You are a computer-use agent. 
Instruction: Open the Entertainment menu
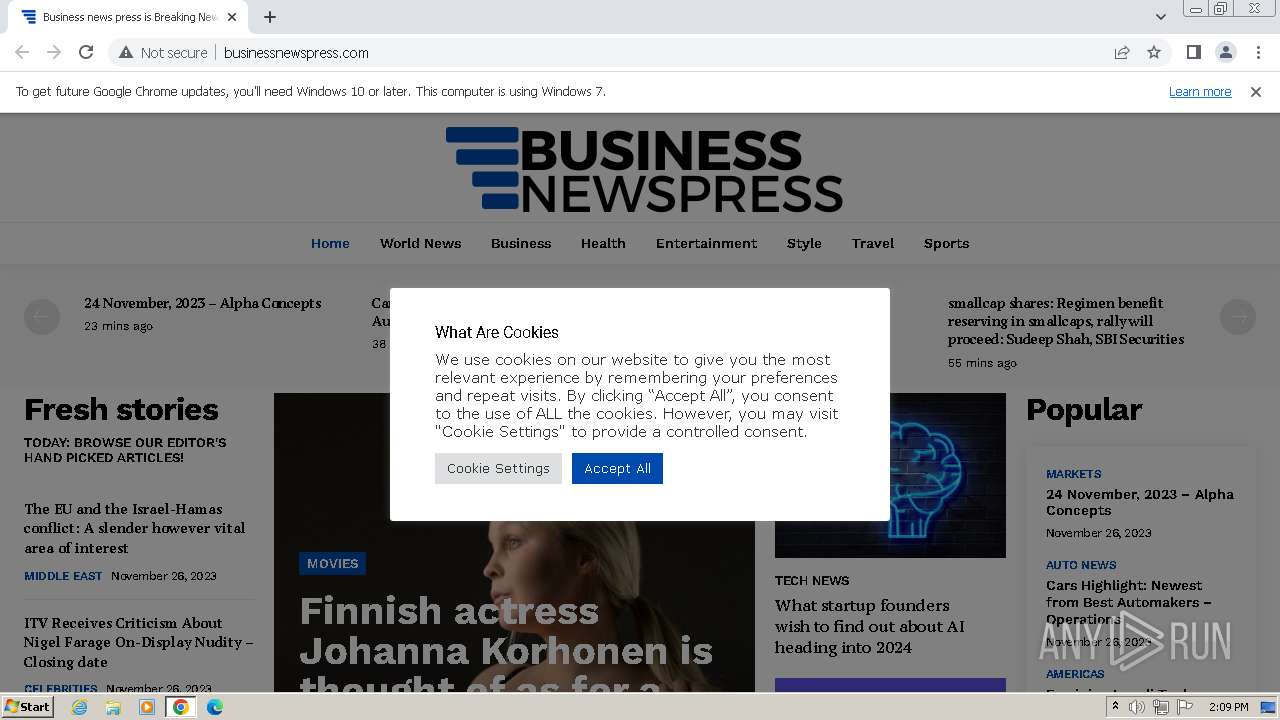click(706, 243)
